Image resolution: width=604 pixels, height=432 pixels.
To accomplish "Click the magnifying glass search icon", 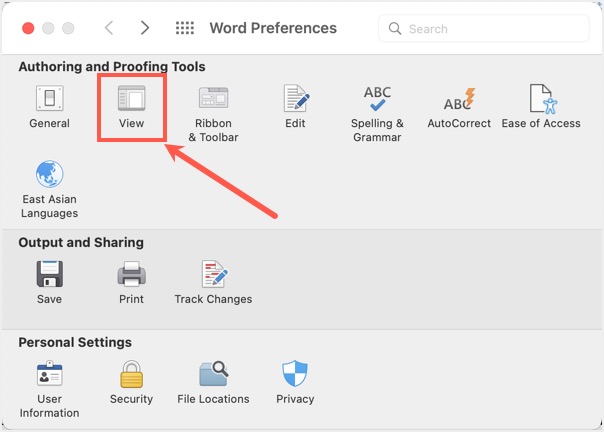I will [x=395, y=29].
